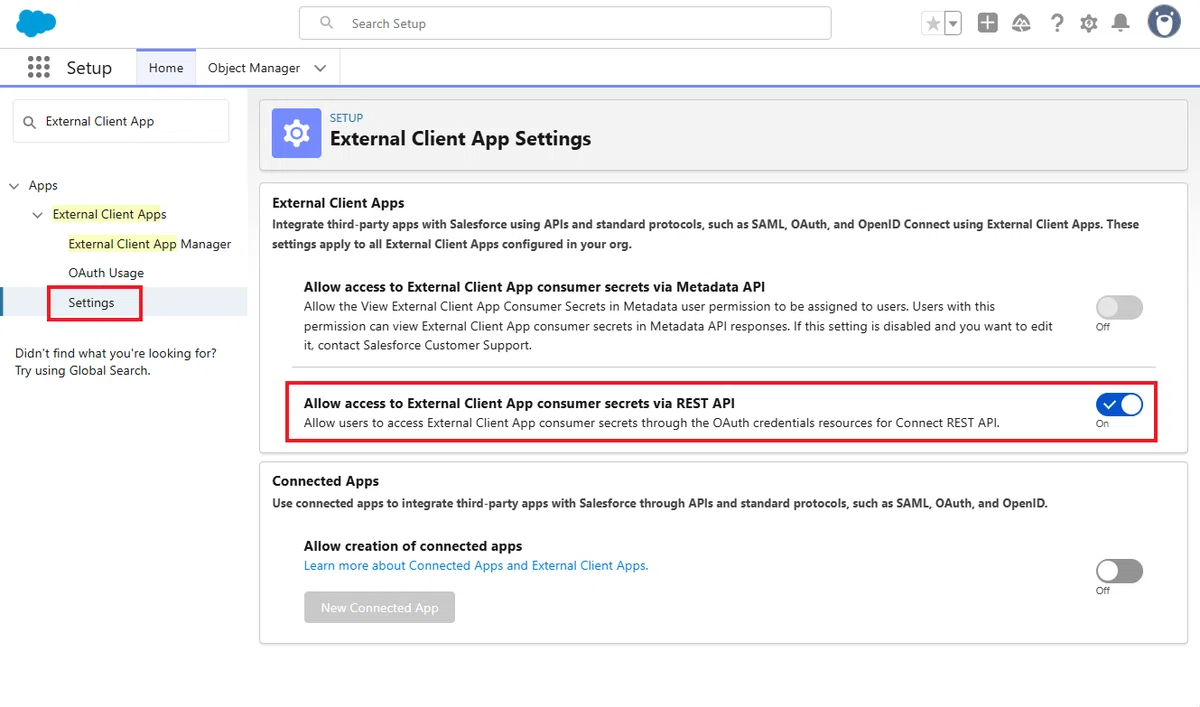Screen dimensions: 1200x707
Task: Open OAuth Usage in sidebar
Action: 106,273
